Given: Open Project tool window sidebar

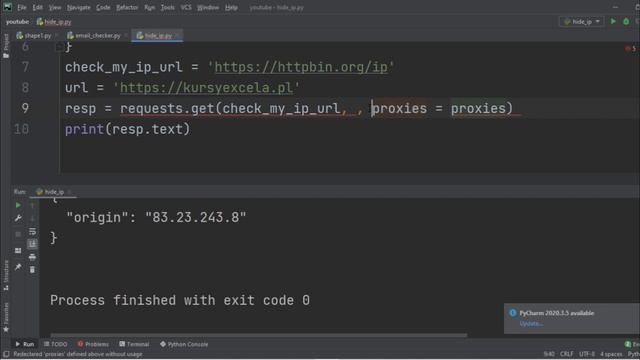Looking at the screenshot, I should coord(6,46).
